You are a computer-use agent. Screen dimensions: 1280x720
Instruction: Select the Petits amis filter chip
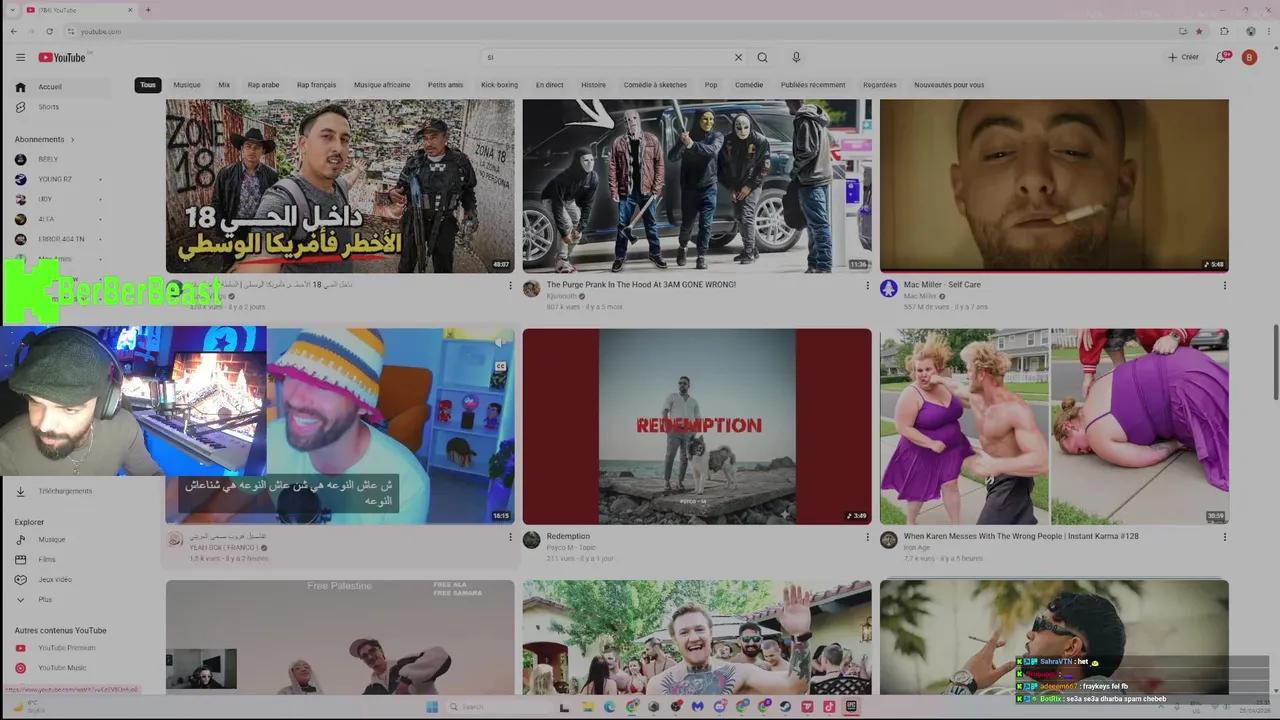click(x=445, y=85)
